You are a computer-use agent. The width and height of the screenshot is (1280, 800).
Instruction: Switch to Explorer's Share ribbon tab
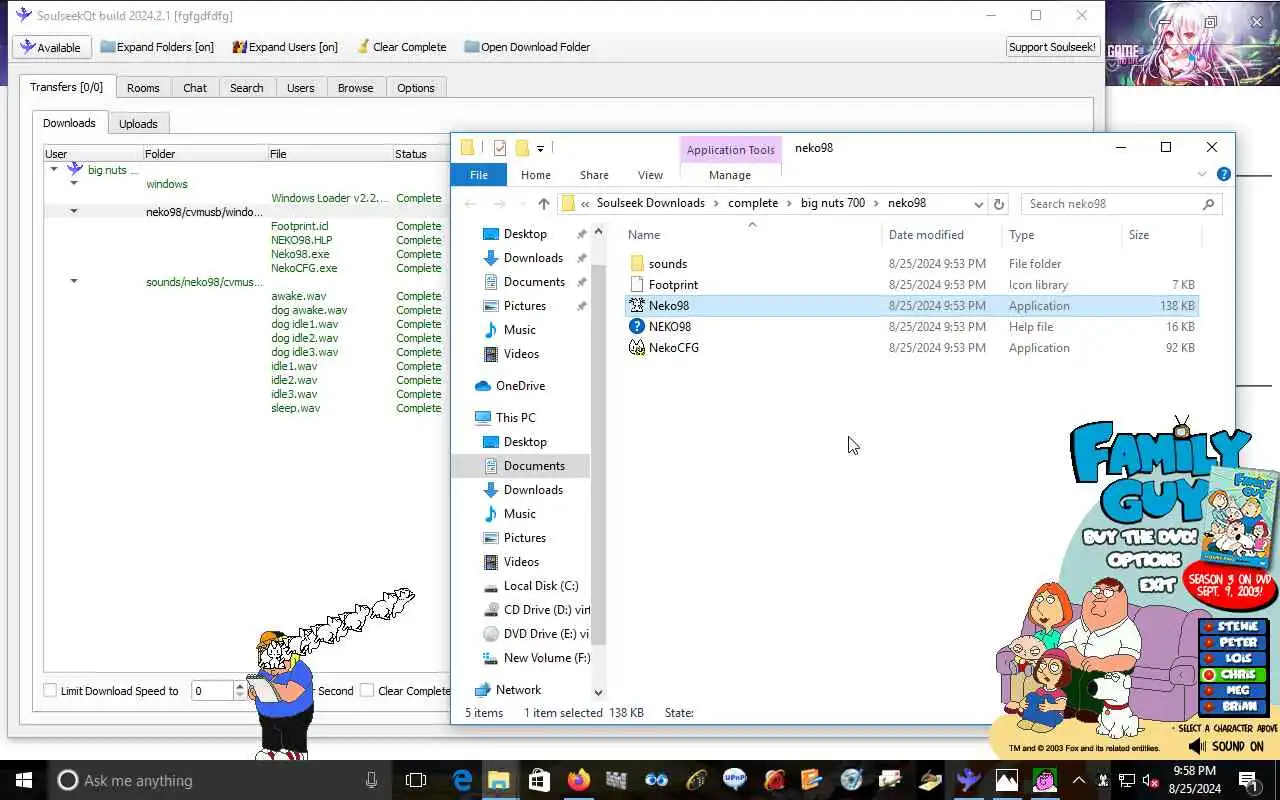(x=594, y=175)
